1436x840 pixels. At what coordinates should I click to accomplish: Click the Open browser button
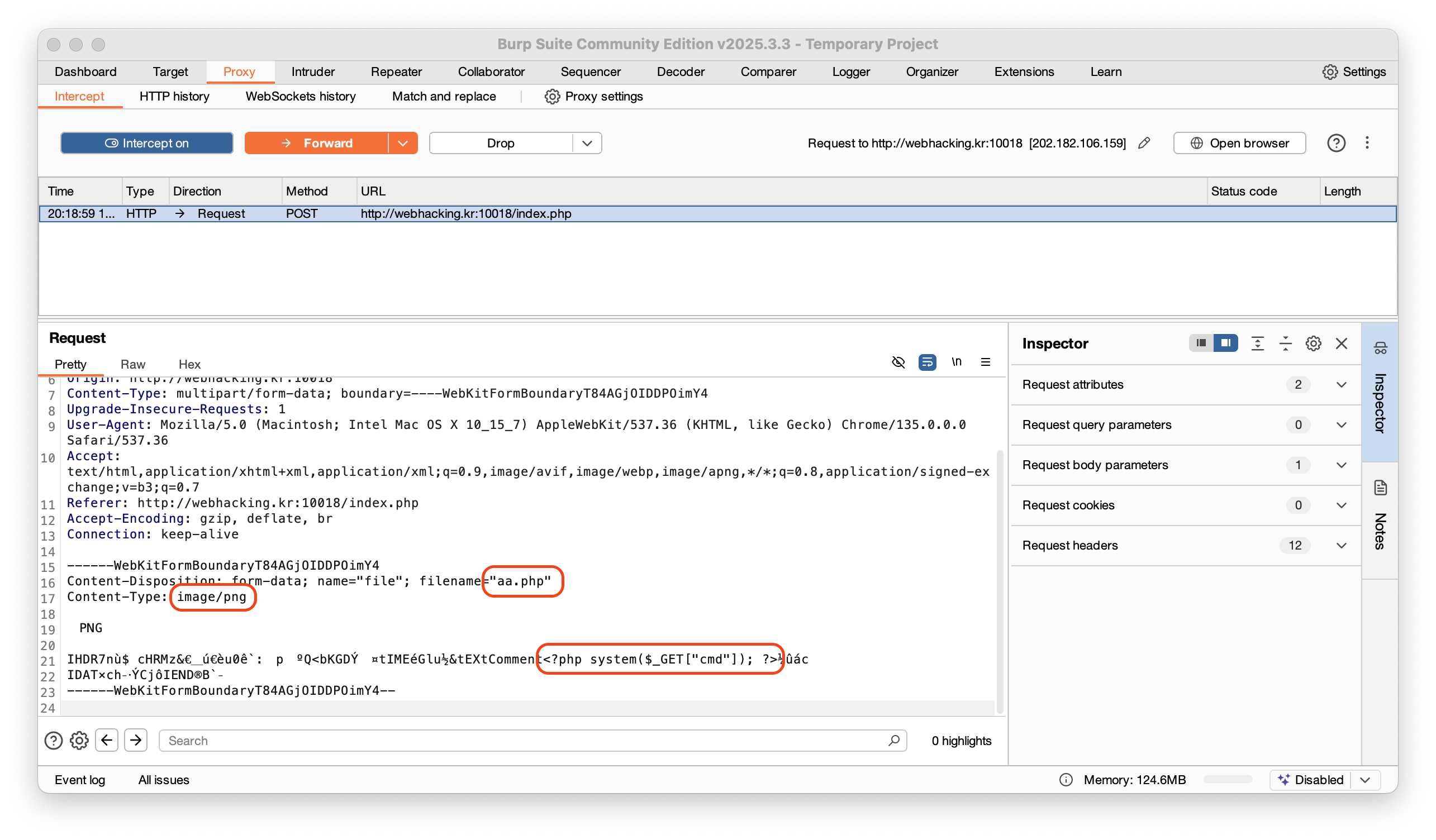[1239, 143]
